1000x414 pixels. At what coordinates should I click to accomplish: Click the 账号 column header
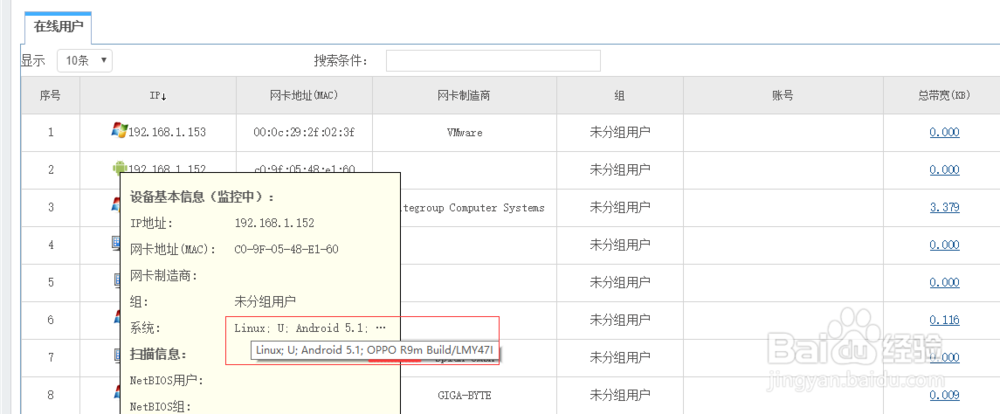(783, 96)
